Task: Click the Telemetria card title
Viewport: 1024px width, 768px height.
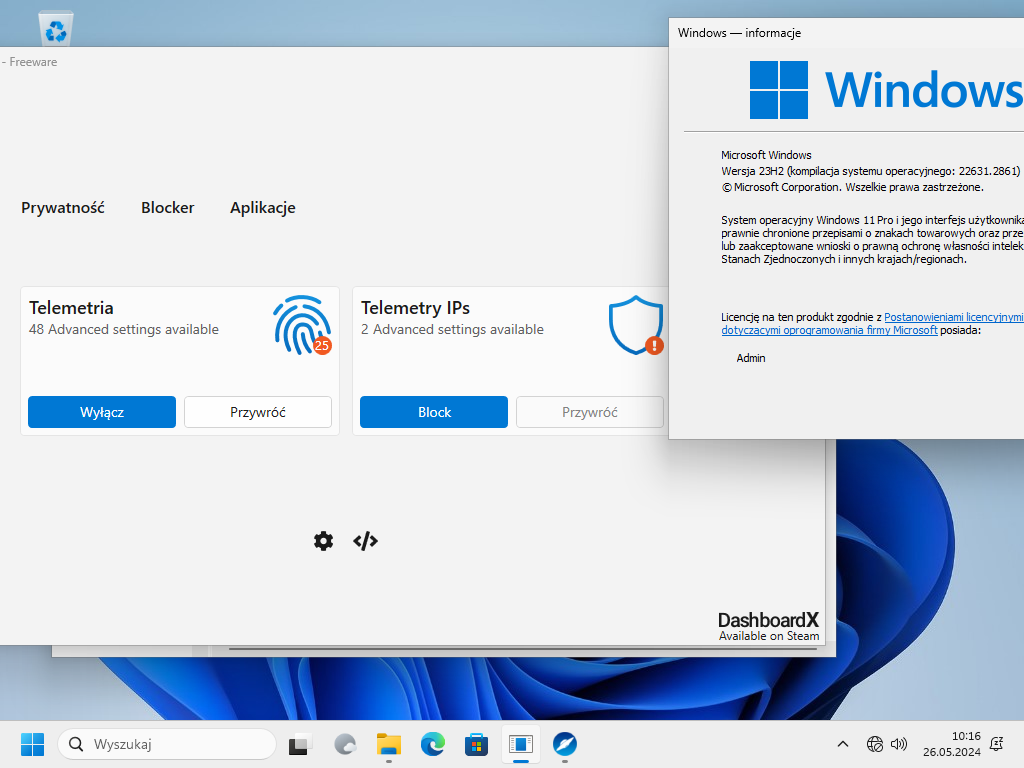Action: pyautogui.click(x=71, y=308)
